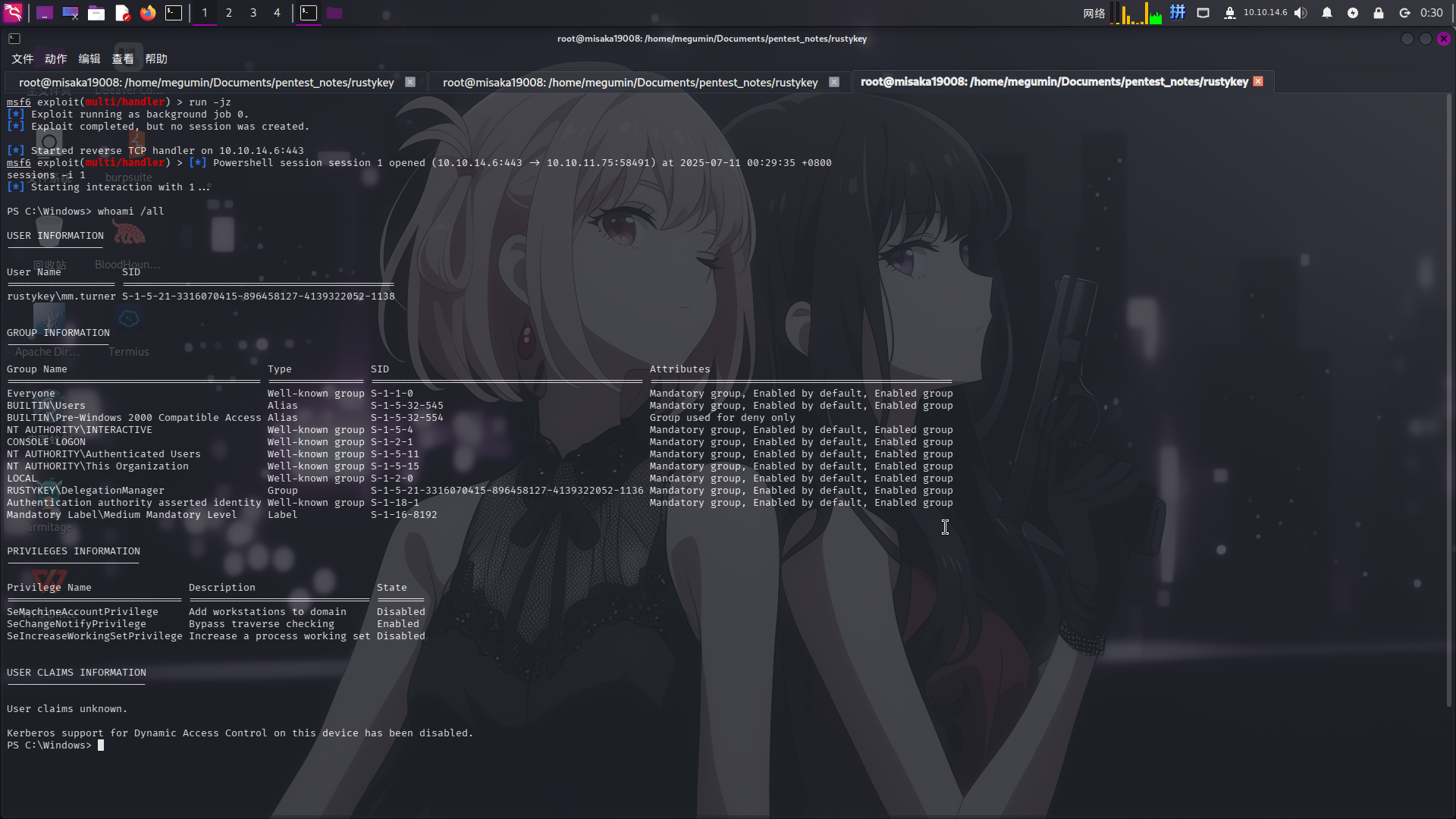Click the lock screen padlock icon
Viewport: 1456px width, 819px height.
point(1379,13)
